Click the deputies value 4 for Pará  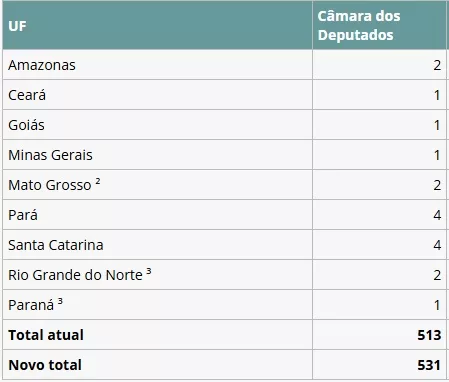437,215
